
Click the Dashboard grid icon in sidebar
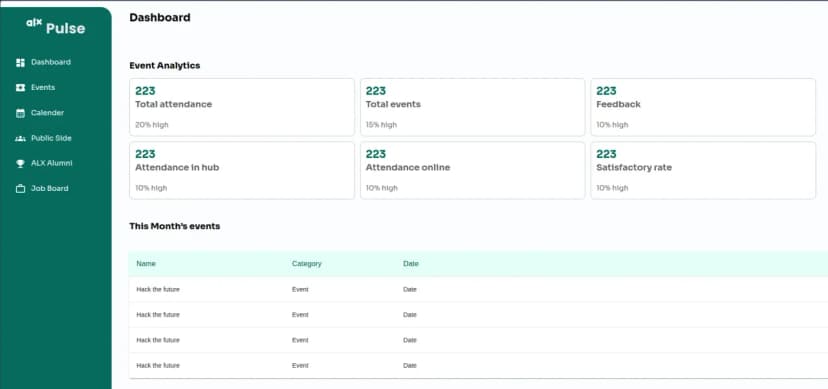tap(21, 63)
